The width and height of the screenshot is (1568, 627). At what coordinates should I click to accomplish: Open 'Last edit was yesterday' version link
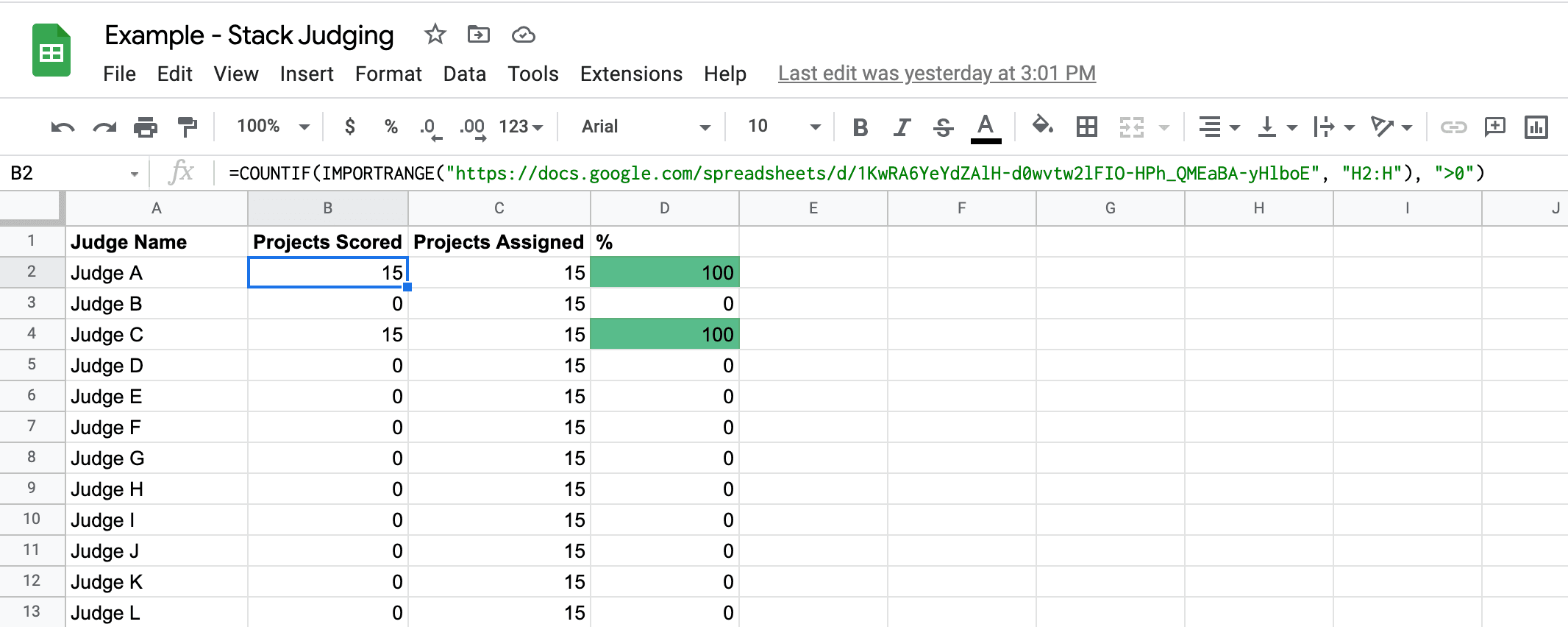937,74
